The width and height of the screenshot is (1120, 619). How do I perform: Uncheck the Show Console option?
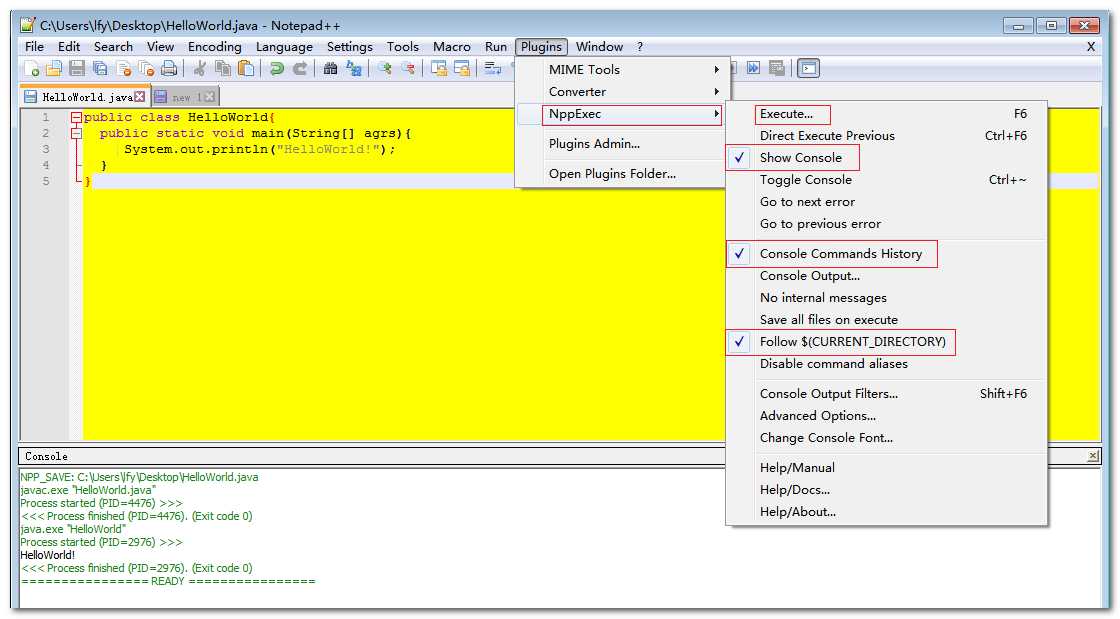point(800,158)
